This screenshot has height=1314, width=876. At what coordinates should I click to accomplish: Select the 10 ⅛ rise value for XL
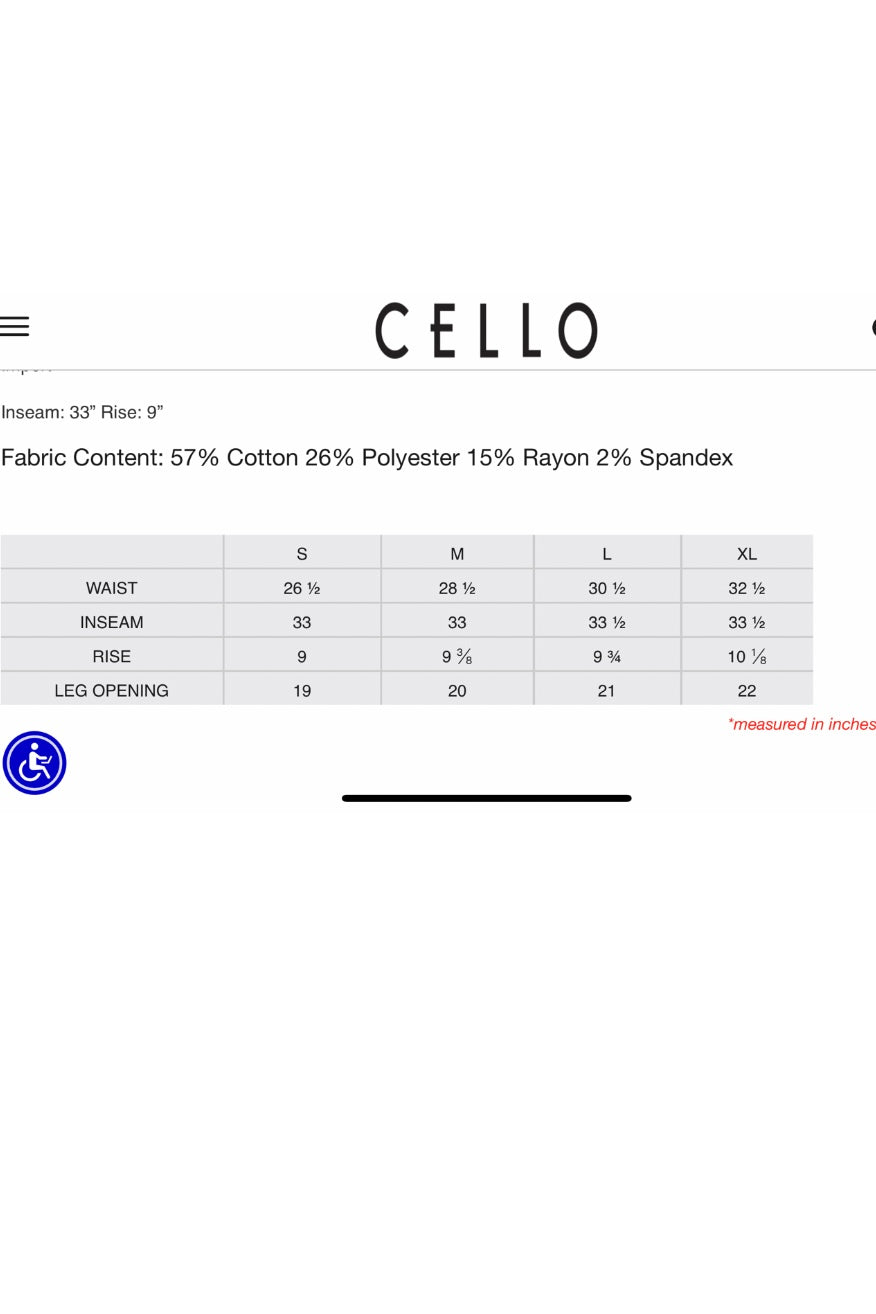click(x=747, y=657)
